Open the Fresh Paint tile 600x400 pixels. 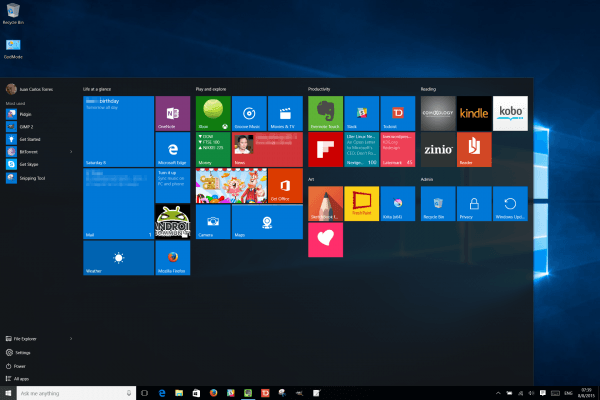tap(362, 204)
